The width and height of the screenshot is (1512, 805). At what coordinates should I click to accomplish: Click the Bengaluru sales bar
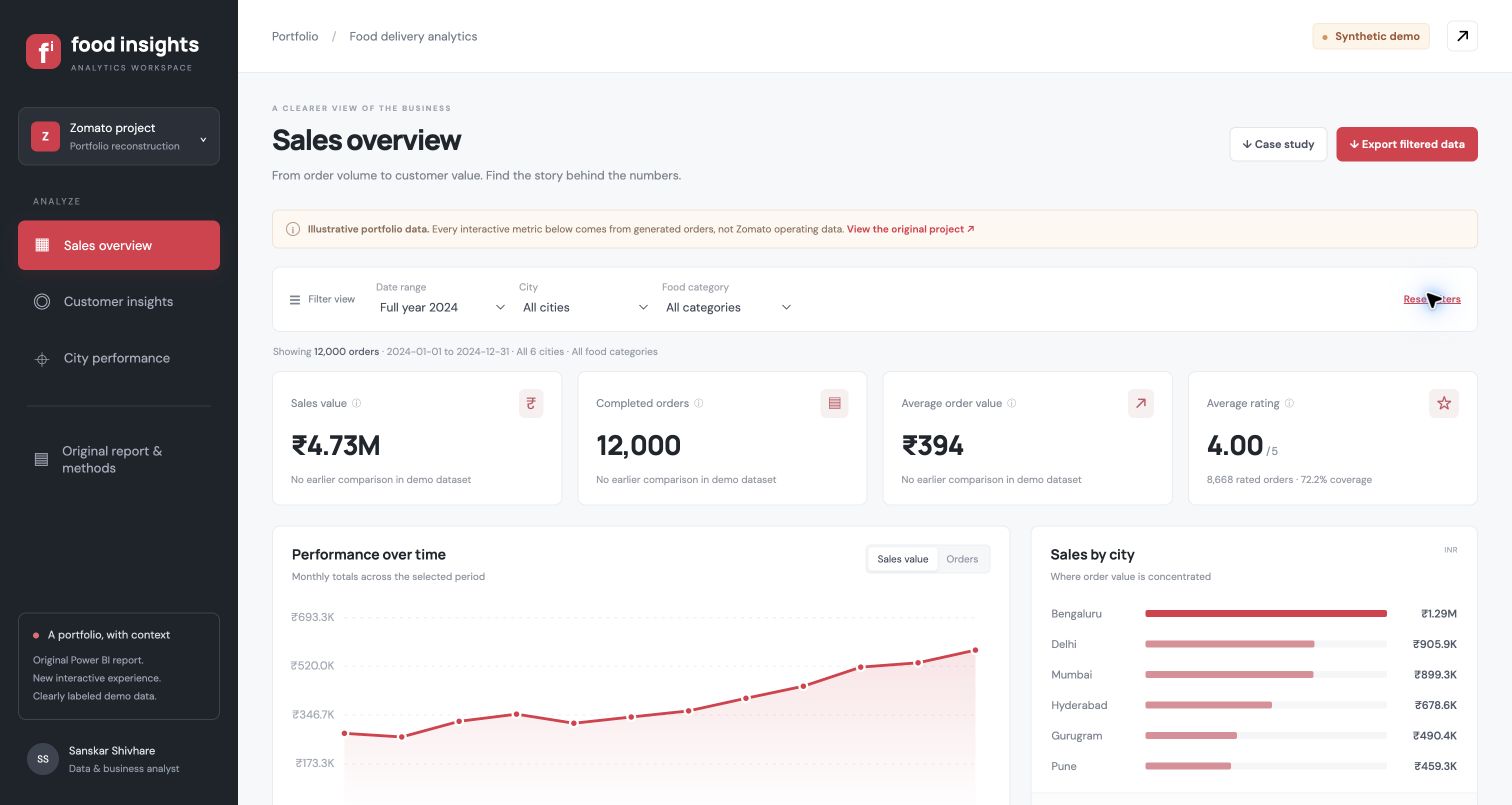pyautogui.click(x=1266, y=613)
